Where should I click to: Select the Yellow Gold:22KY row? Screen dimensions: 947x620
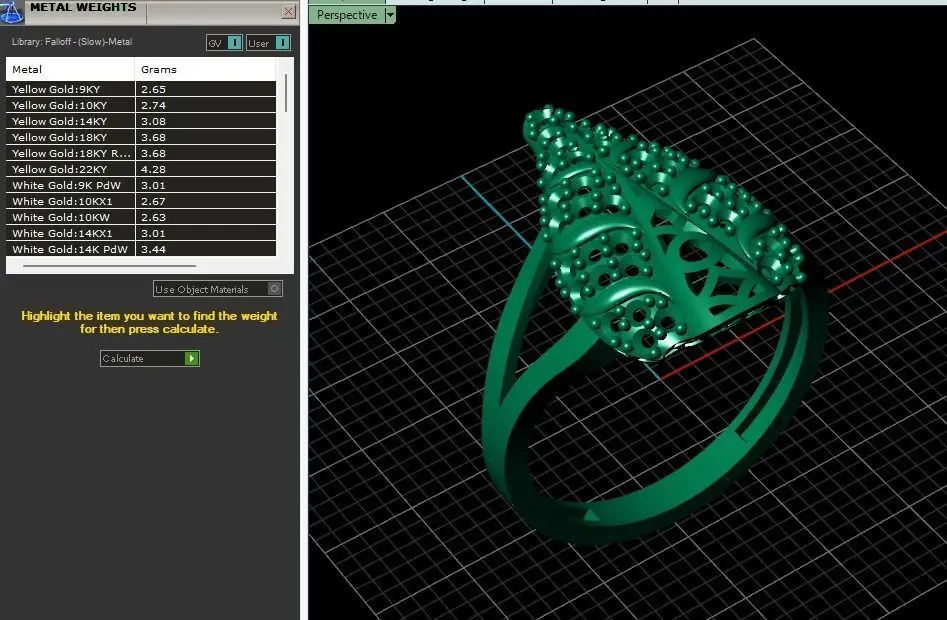(x=141, y=169)
